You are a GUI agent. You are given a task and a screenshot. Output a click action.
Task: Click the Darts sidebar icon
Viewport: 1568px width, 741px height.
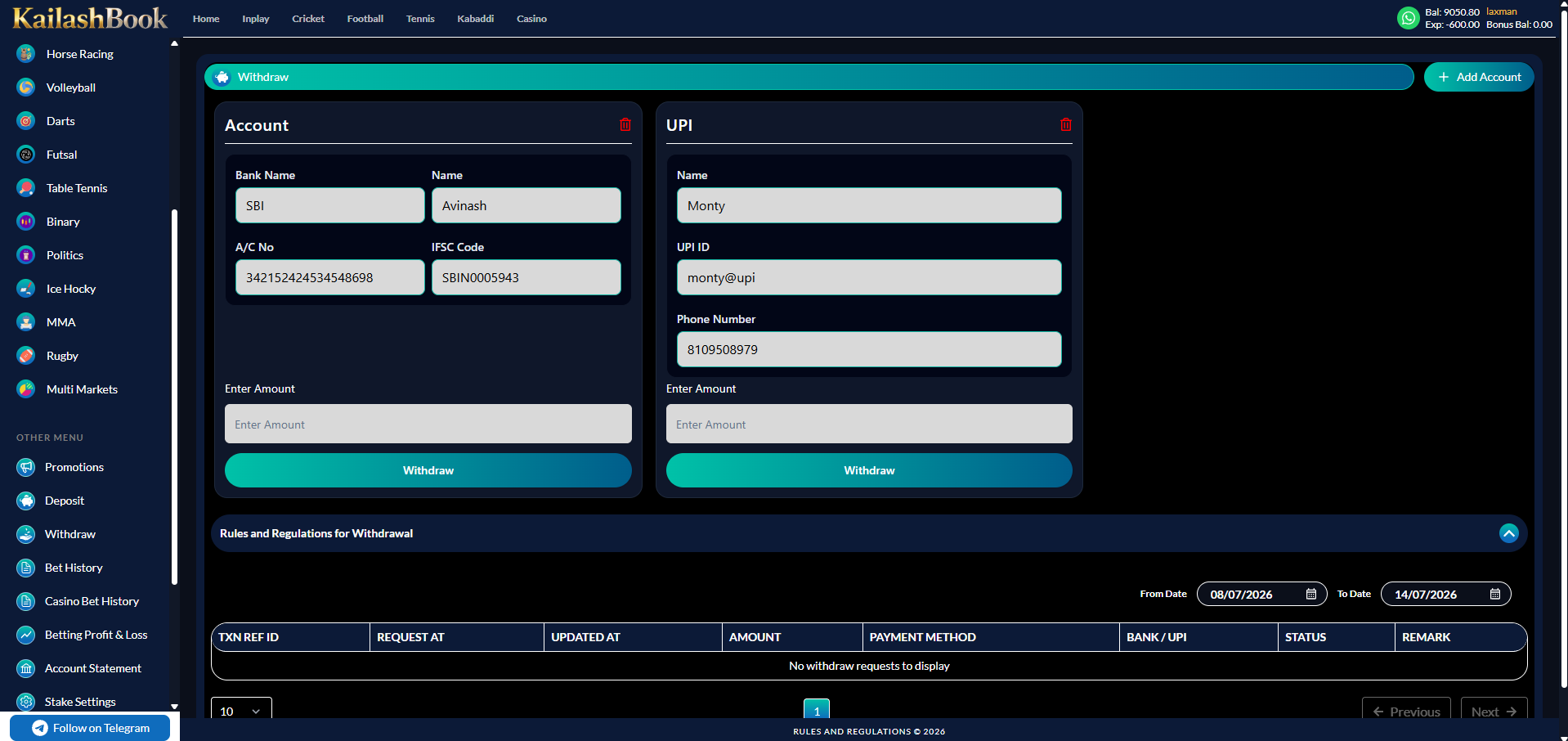tap(26, 121)
